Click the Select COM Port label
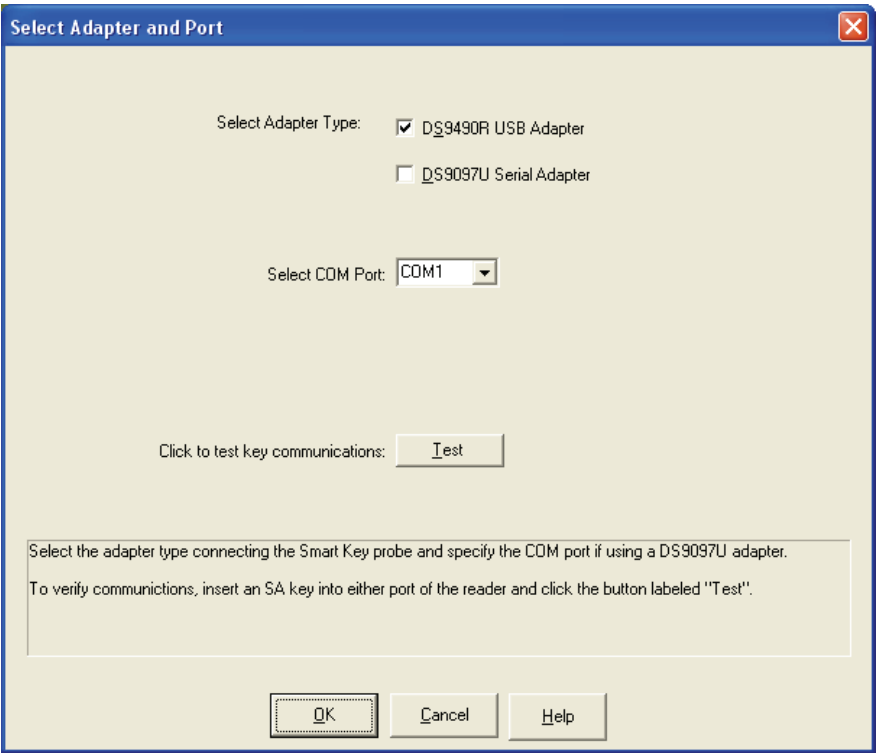Screen dimensions: 876x753 [x=326, y=274]
